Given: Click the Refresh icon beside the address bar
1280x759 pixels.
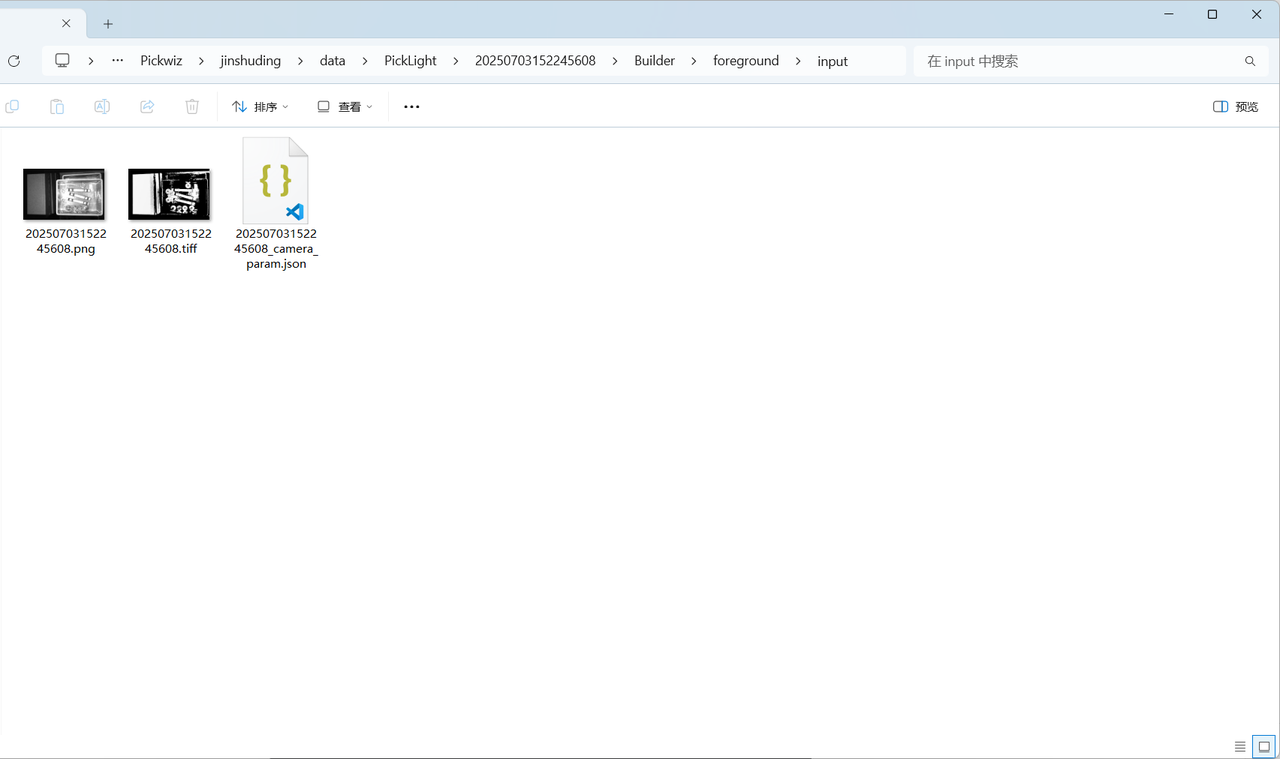Looking at the screenshot, I should (14, 61).
